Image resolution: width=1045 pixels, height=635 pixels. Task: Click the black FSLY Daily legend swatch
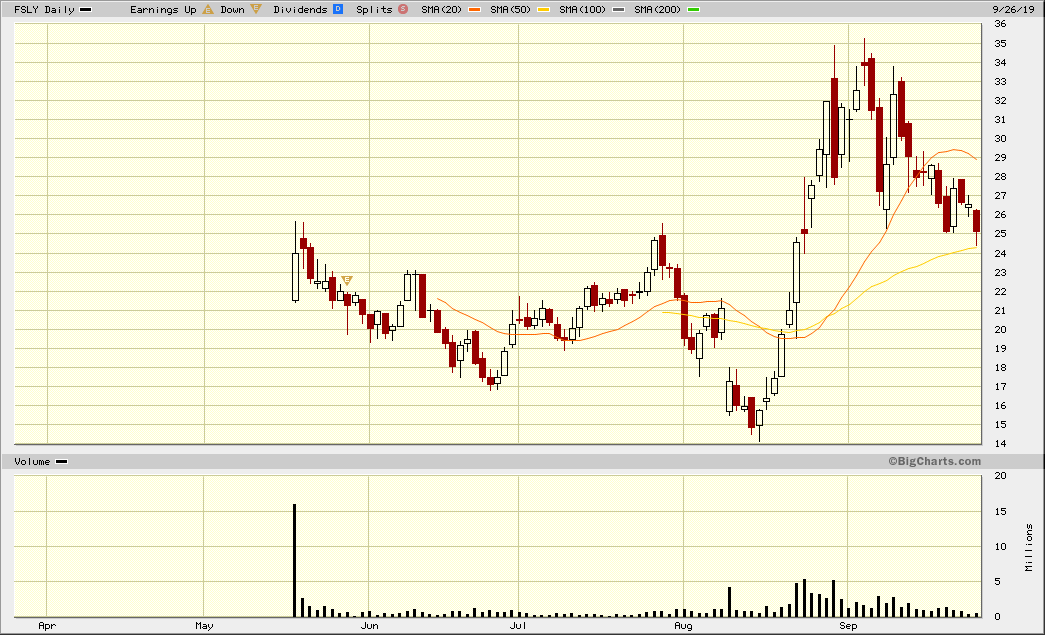tap(85, 10)
